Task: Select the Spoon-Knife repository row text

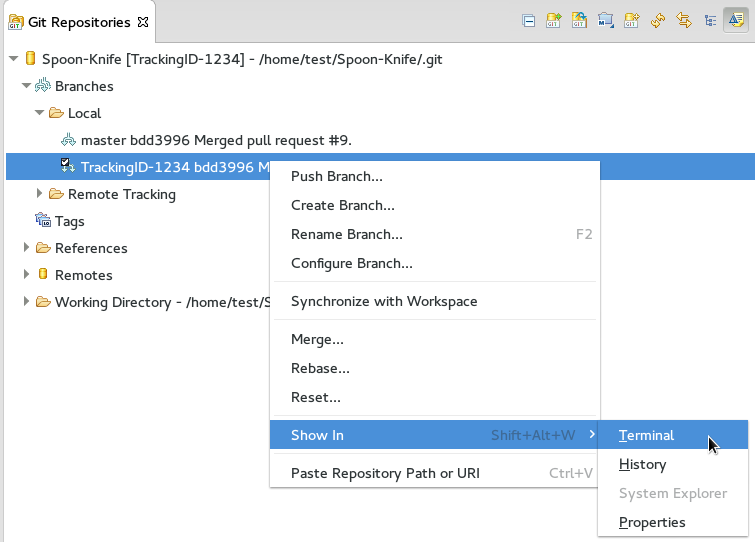Action: pos(242,59)
